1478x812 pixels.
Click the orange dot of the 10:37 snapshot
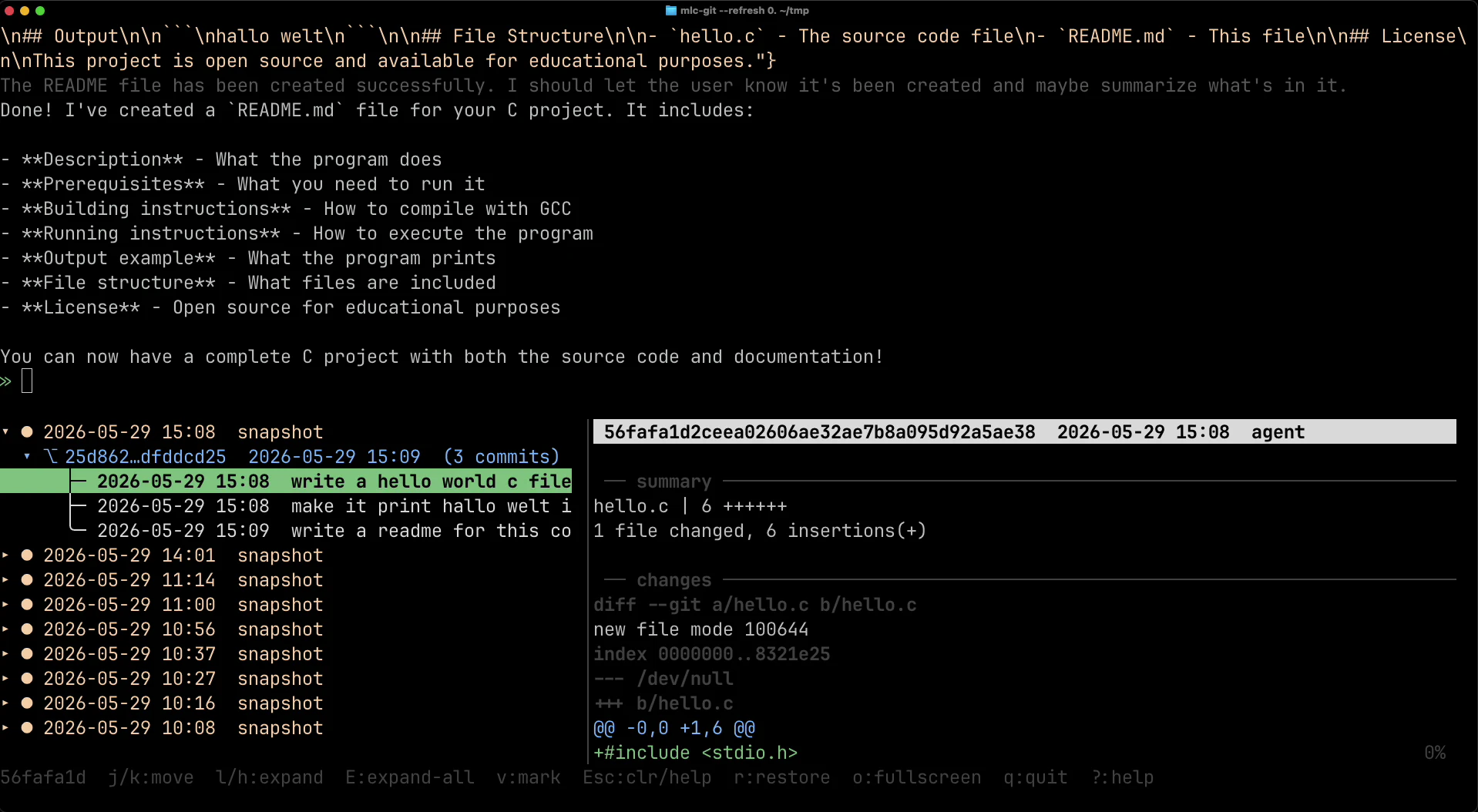[27, 654]
